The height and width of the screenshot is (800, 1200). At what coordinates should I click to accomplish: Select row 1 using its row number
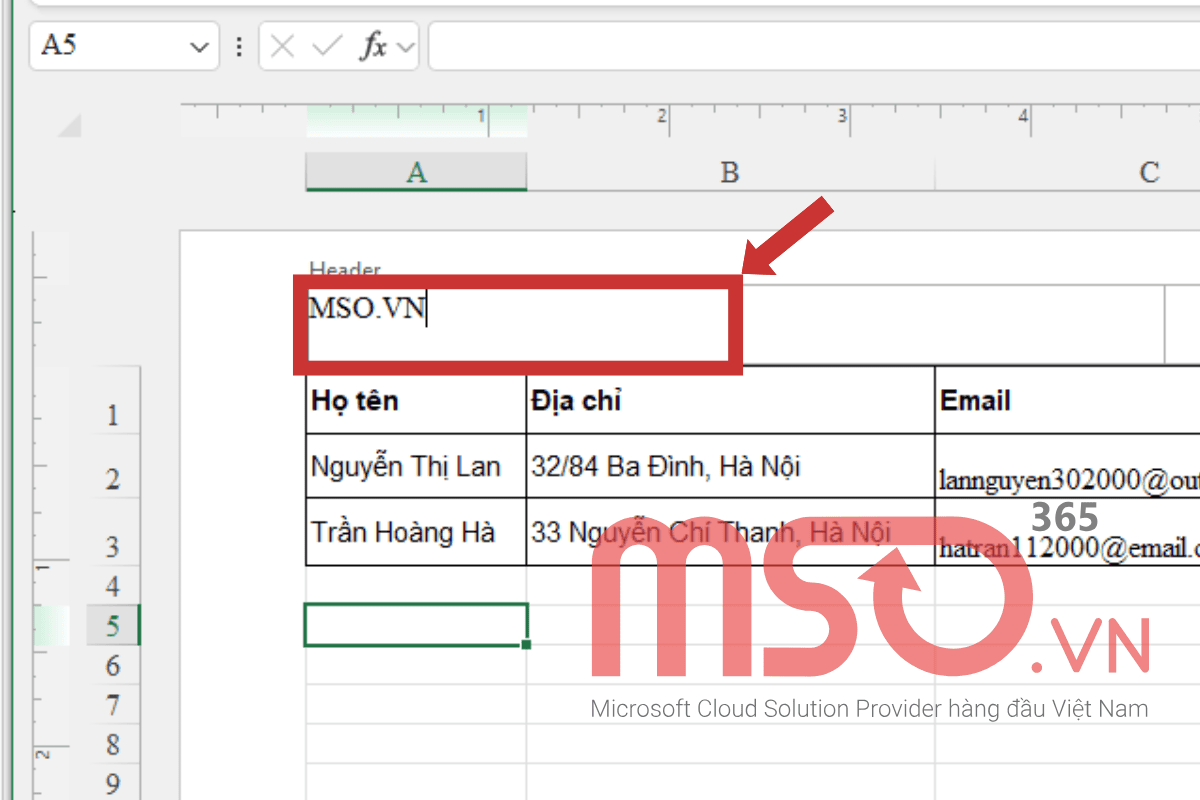pyautogui.click(x=112, y=415)
